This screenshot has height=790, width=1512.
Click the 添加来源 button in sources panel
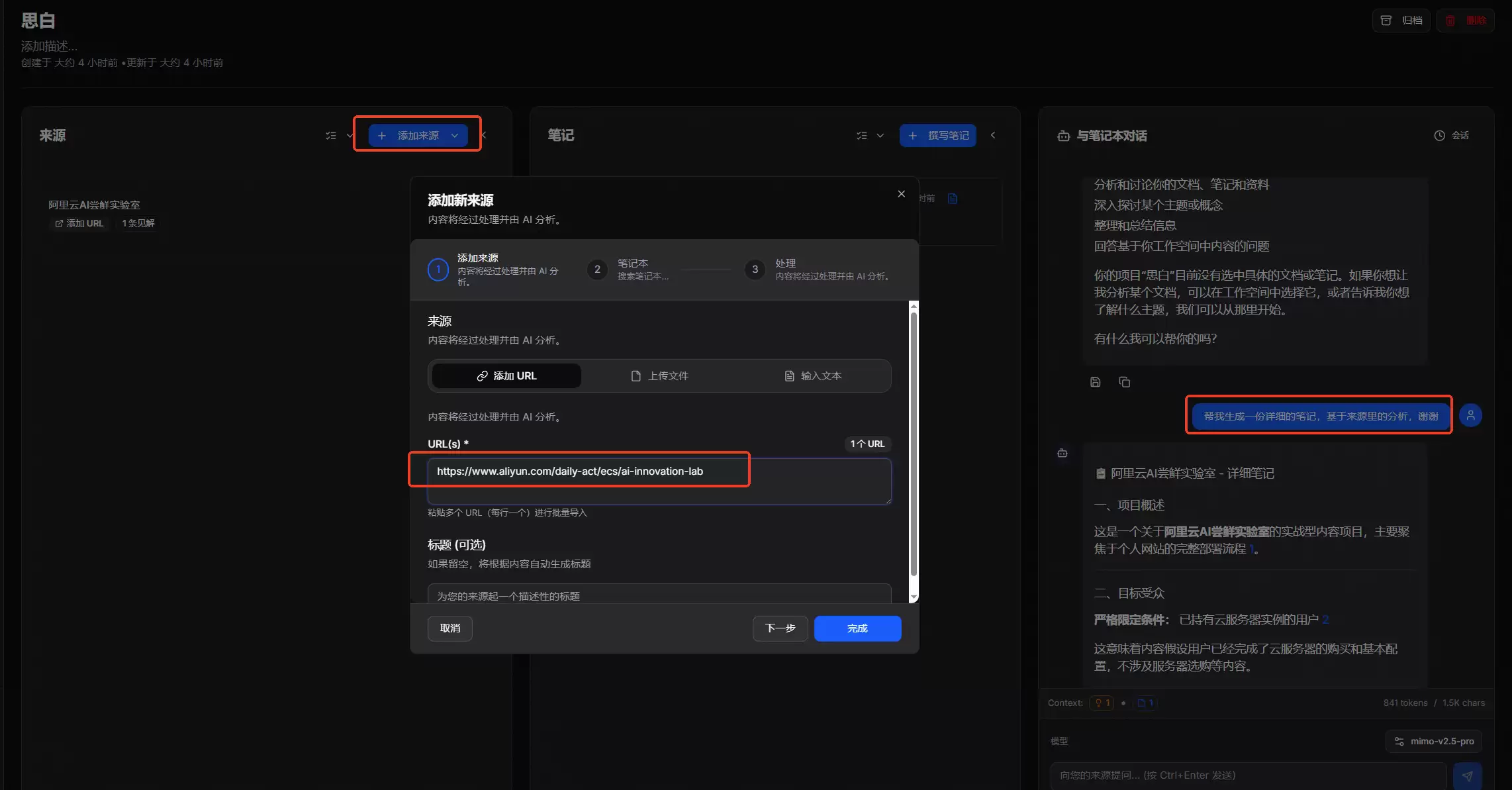tap(418, 135)
